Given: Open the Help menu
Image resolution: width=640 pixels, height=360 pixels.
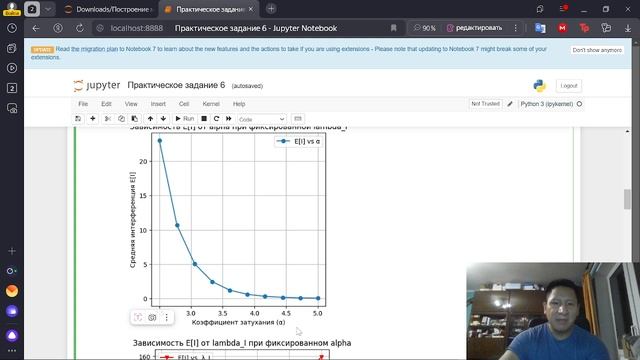Looking at the screenshot, I should tap(239, 104).
